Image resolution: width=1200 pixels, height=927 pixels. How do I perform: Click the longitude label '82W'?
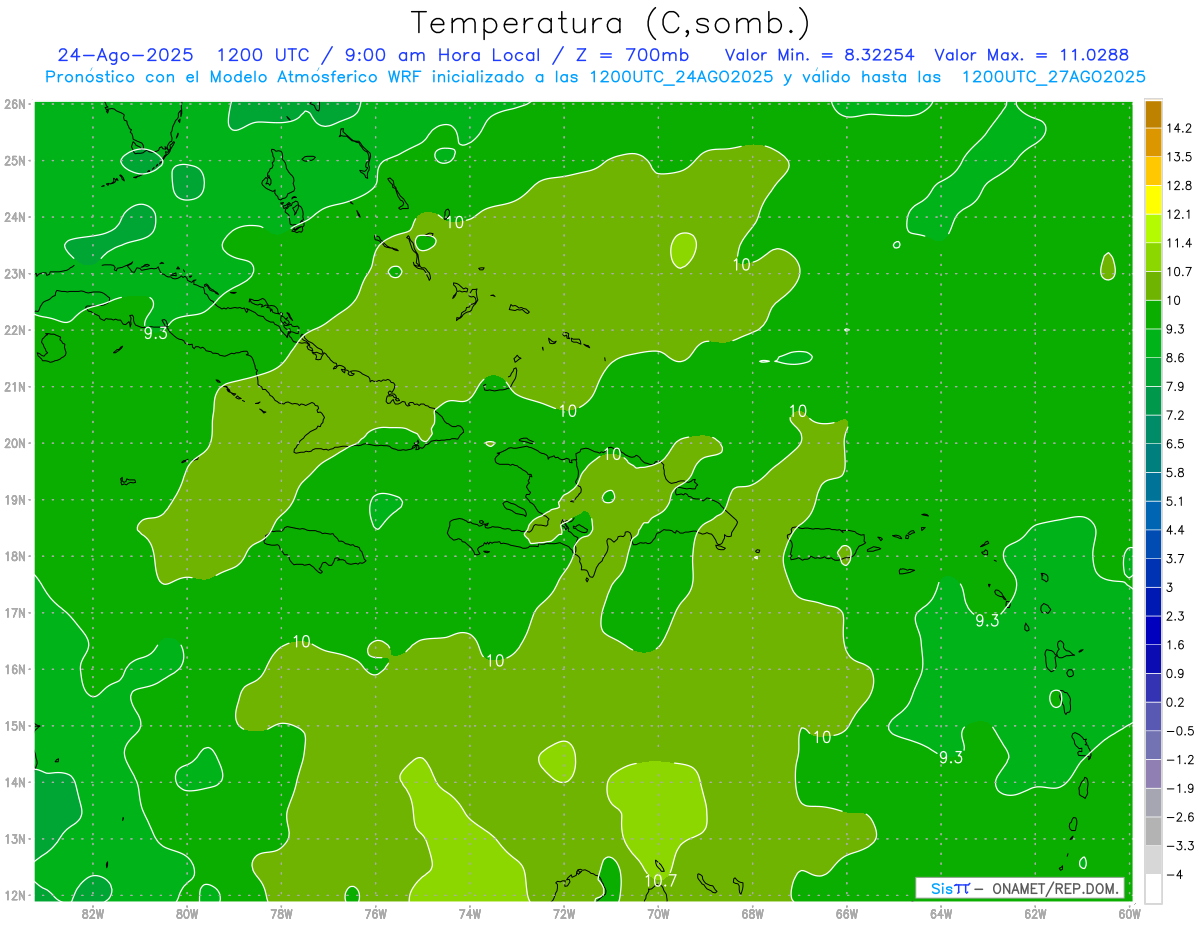[92, 913]
